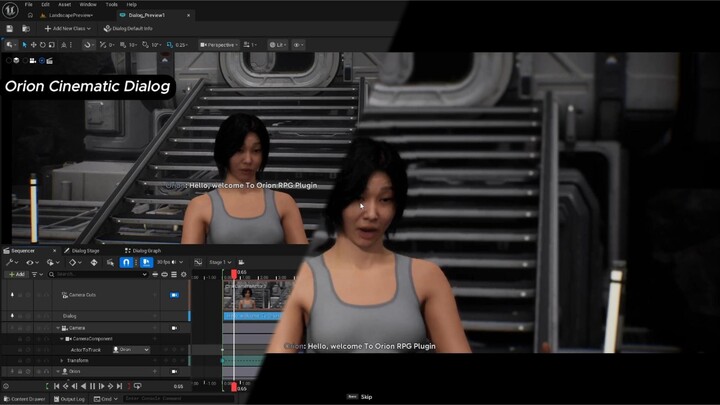This screenshot has height=405, width=720.
Task: Toggle the Camera Cuts lock camera button
Action: pos(174,295)
